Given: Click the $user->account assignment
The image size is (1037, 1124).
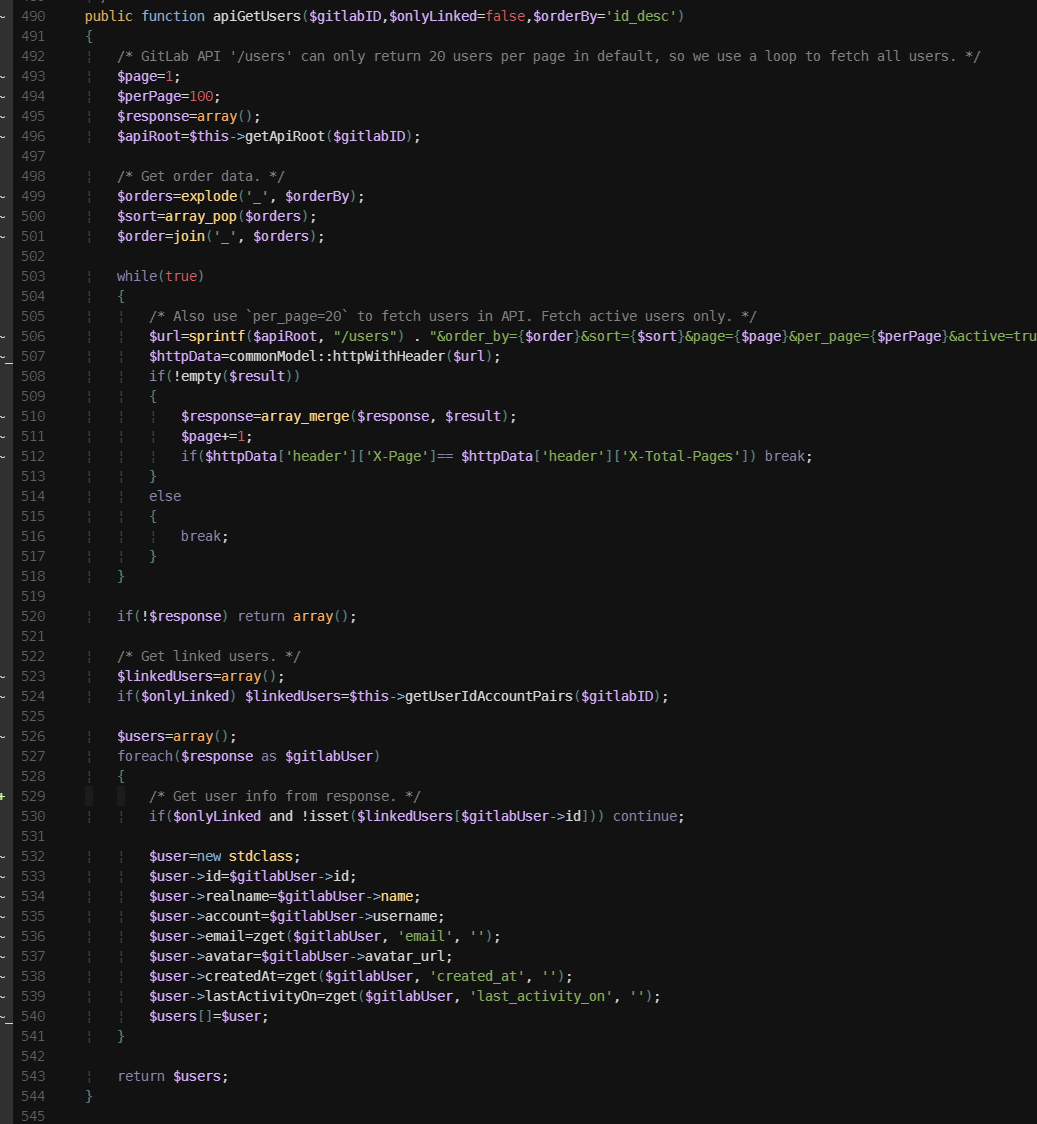Looking at the screenshot, I should [297, 917].
